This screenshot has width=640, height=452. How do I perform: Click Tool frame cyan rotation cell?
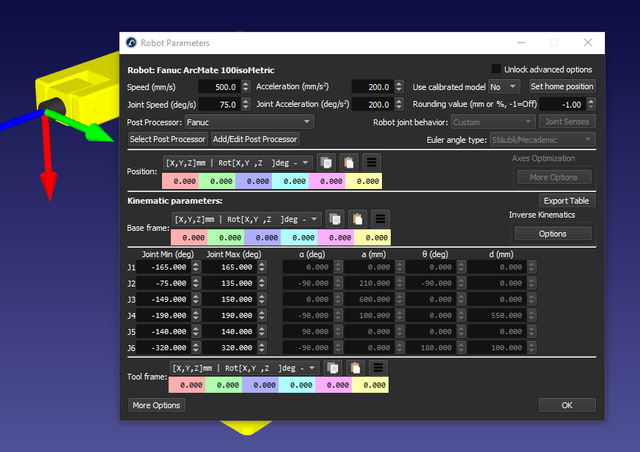pos(297,385)
